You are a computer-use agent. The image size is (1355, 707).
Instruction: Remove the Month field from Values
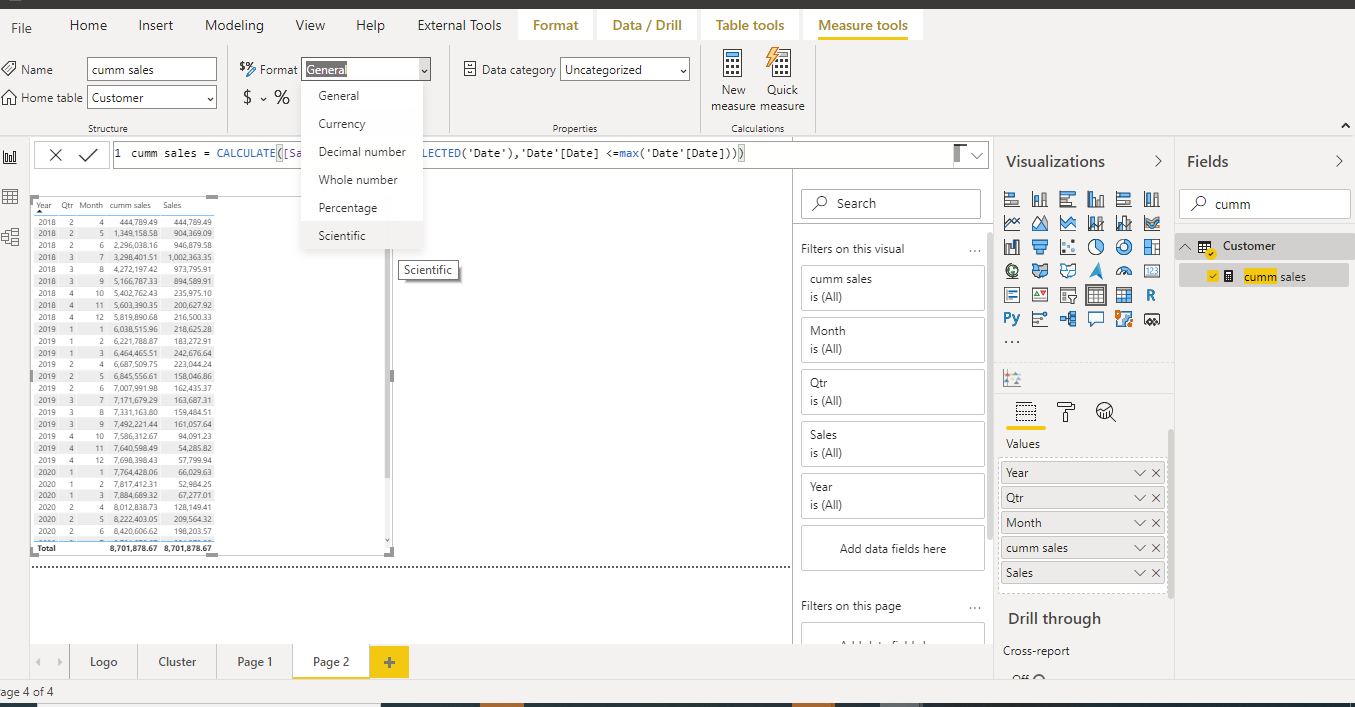pos(1156,523)
